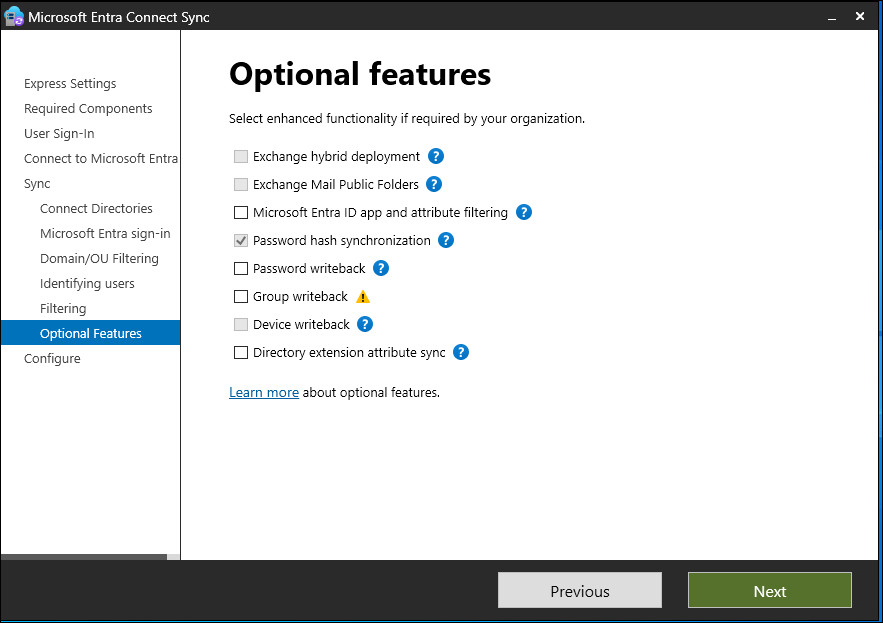Click help icon next to Exchange hybrid deployment

pos(436,156)
